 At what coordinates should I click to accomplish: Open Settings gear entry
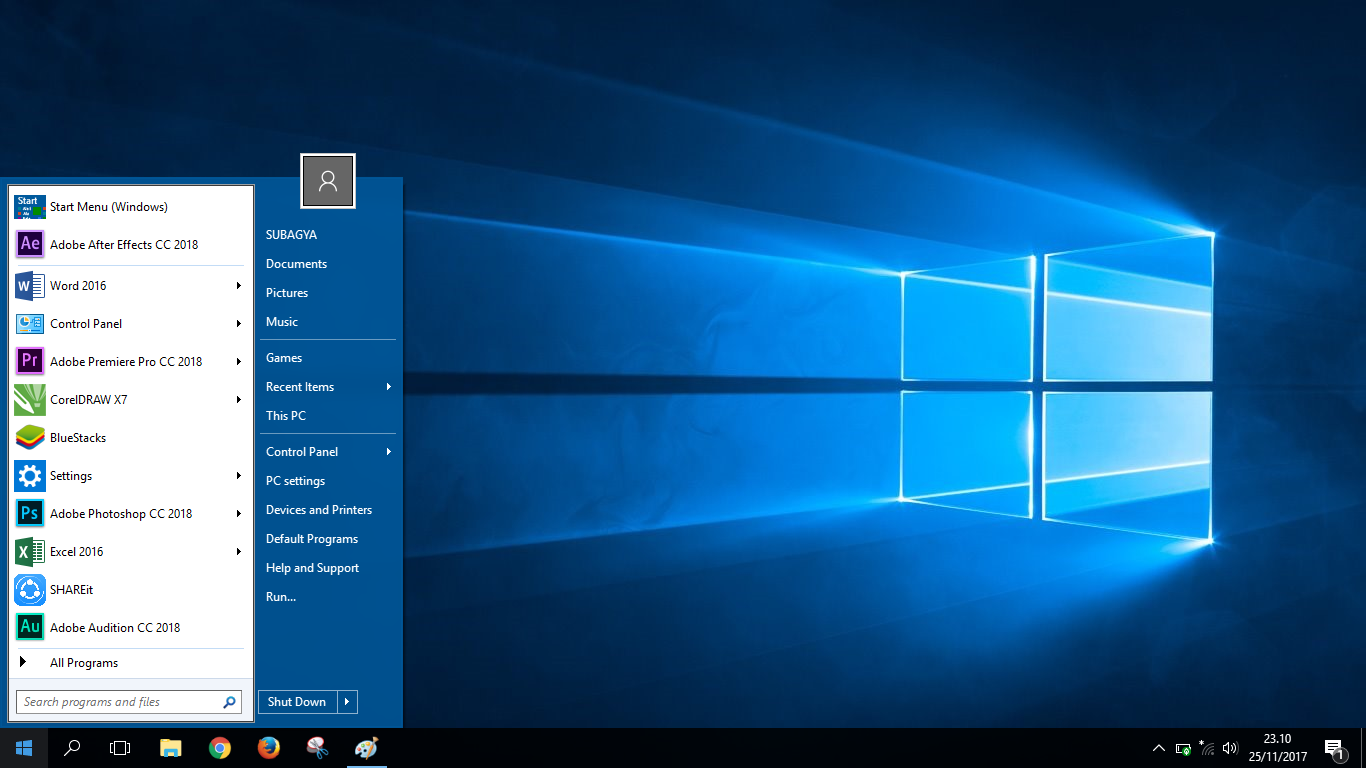pyautogui.click(x=130, y=476)
